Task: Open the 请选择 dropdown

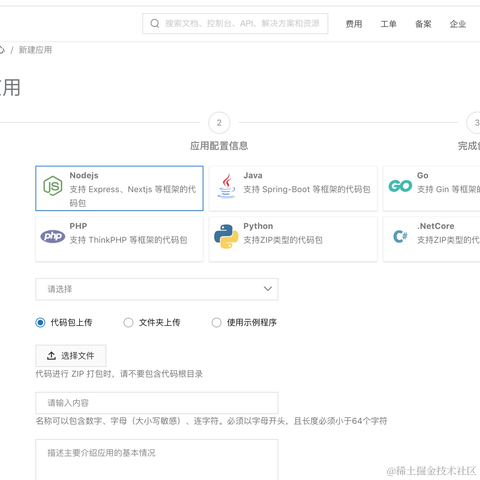Action: point(157,289)
